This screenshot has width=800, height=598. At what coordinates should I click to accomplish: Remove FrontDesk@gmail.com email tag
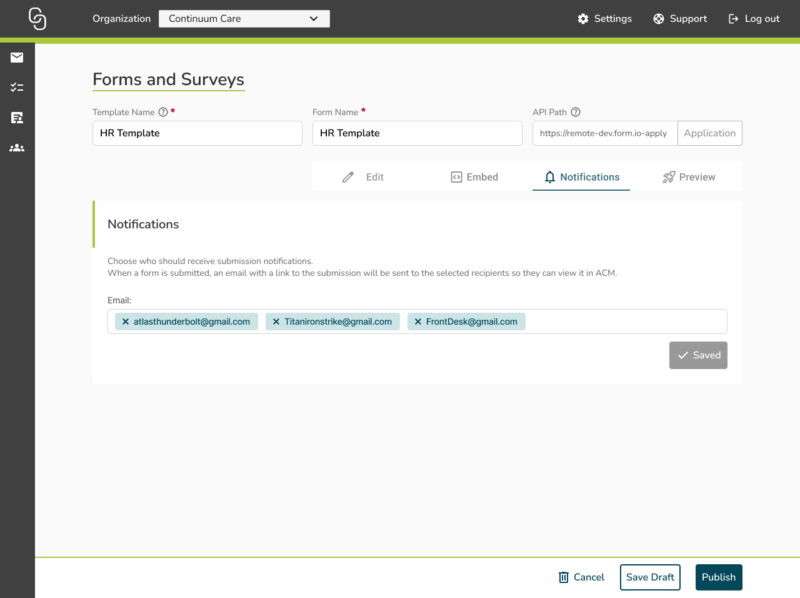(x=418, y=321)
